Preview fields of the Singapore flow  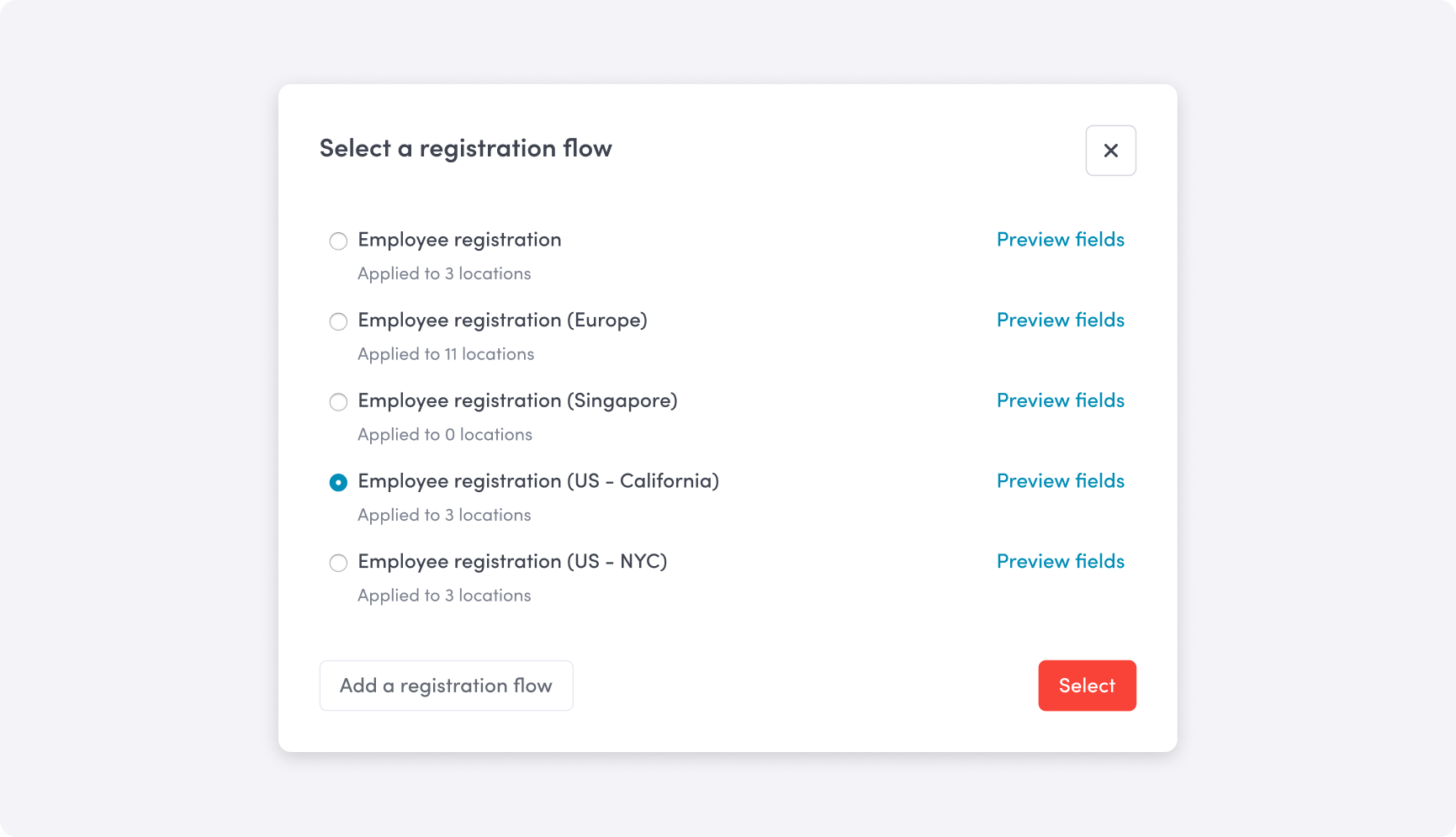click(1060, 400)
